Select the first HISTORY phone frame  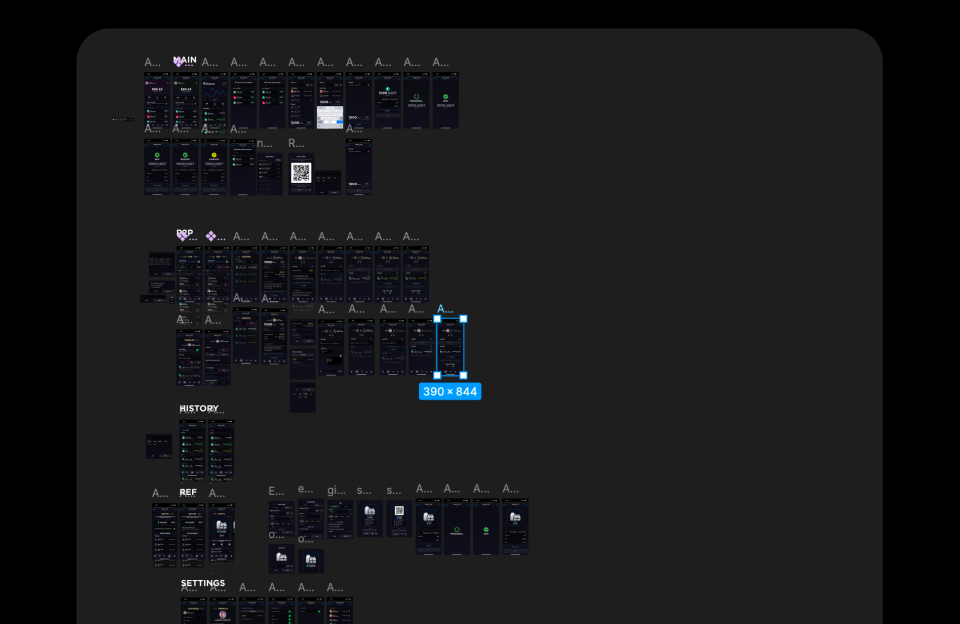[192, 450]
